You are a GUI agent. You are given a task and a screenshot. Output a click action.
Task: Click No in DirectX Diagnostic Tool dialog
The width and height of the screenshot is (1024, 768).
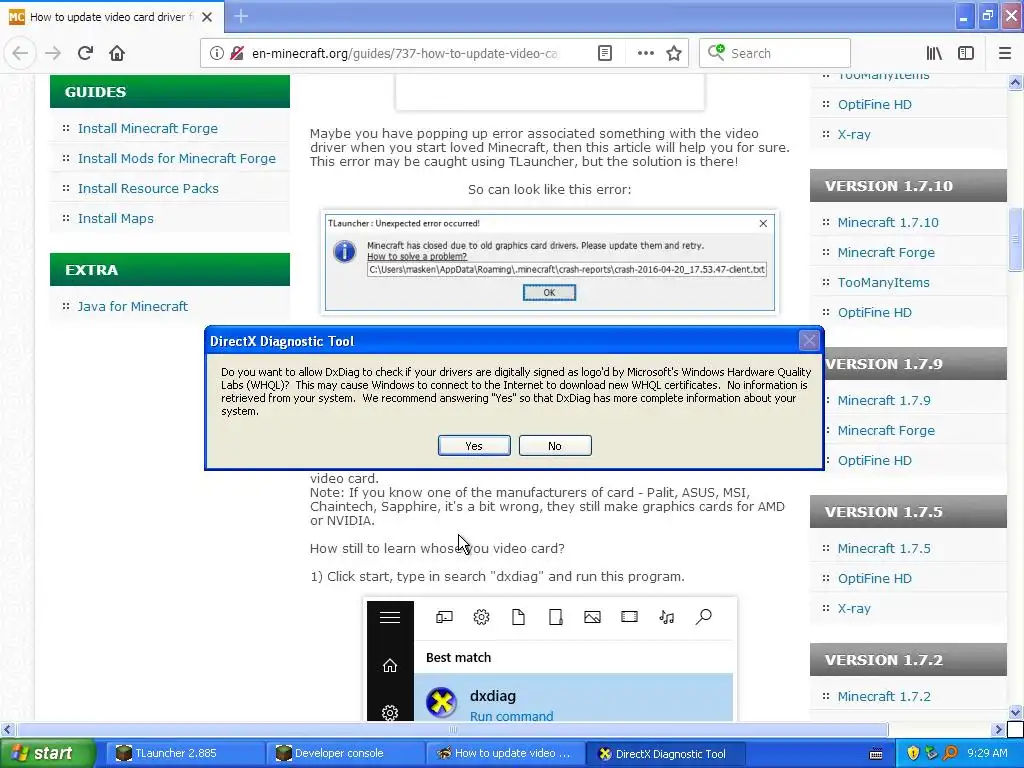(555, 445)
